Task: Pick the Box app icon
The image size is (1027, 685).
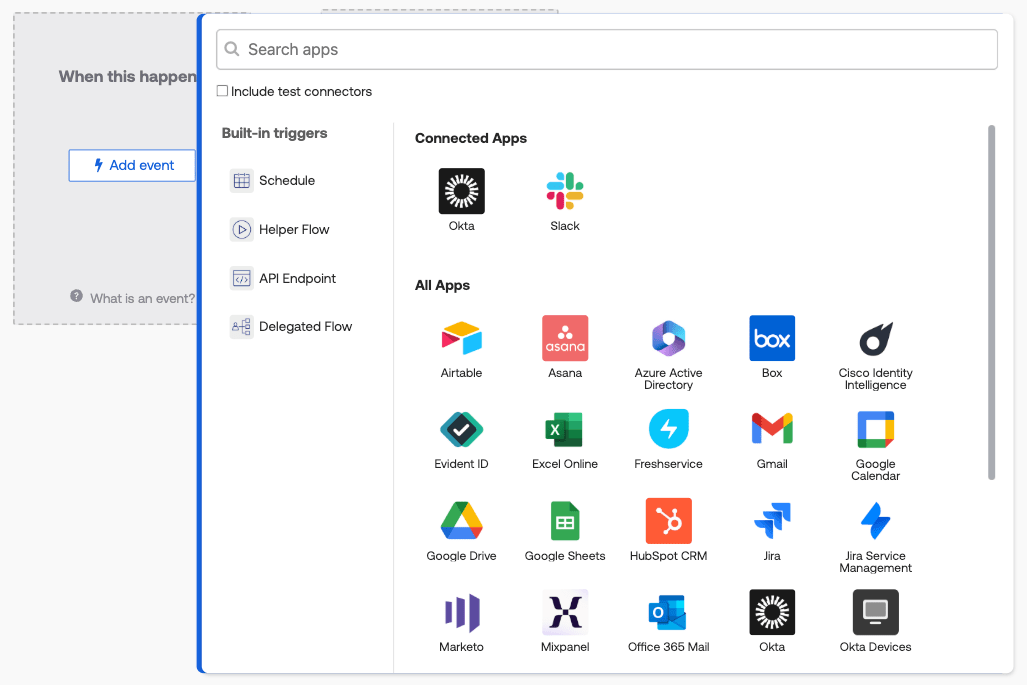Action: (x=772, y=338)
